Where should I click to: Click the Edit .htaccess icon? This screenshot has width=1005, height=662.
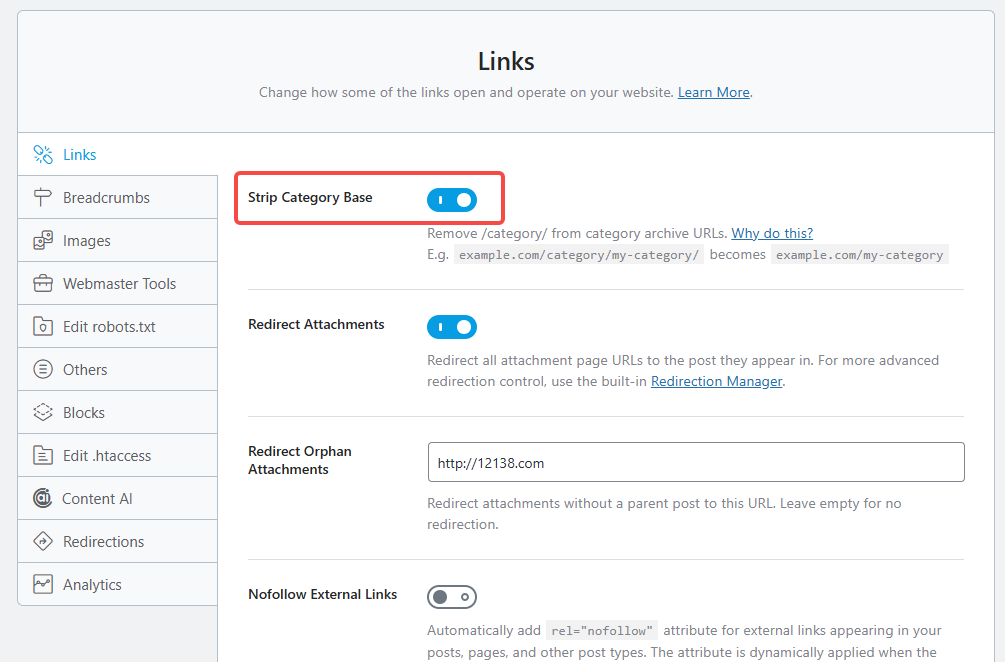tap(44, 454)
